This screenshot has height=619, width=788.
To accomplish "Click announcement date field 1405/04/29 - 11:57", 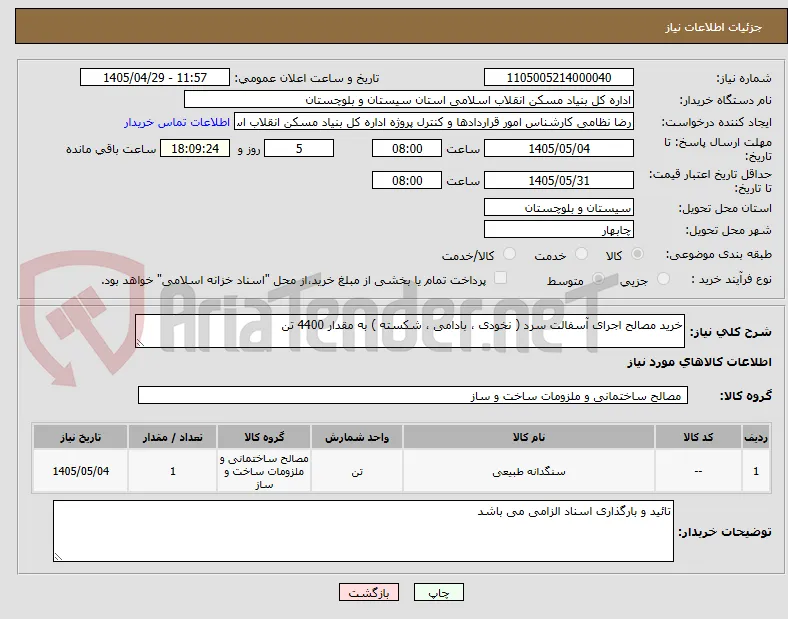I will 155,77.
